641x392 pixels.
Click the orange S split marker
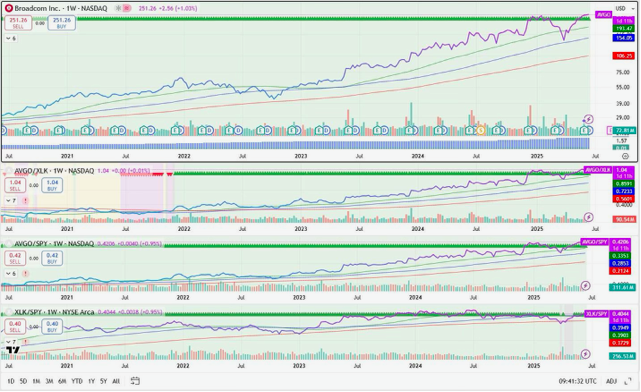tap(481, 131)
